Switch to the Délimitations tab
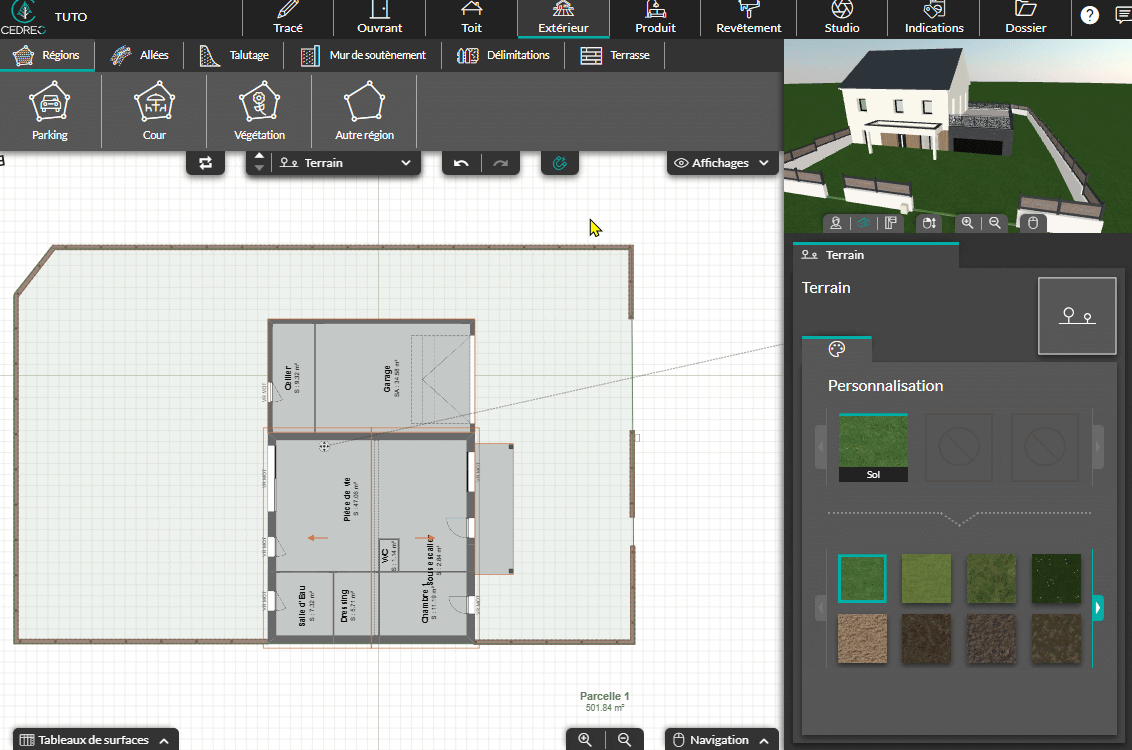 503,55
